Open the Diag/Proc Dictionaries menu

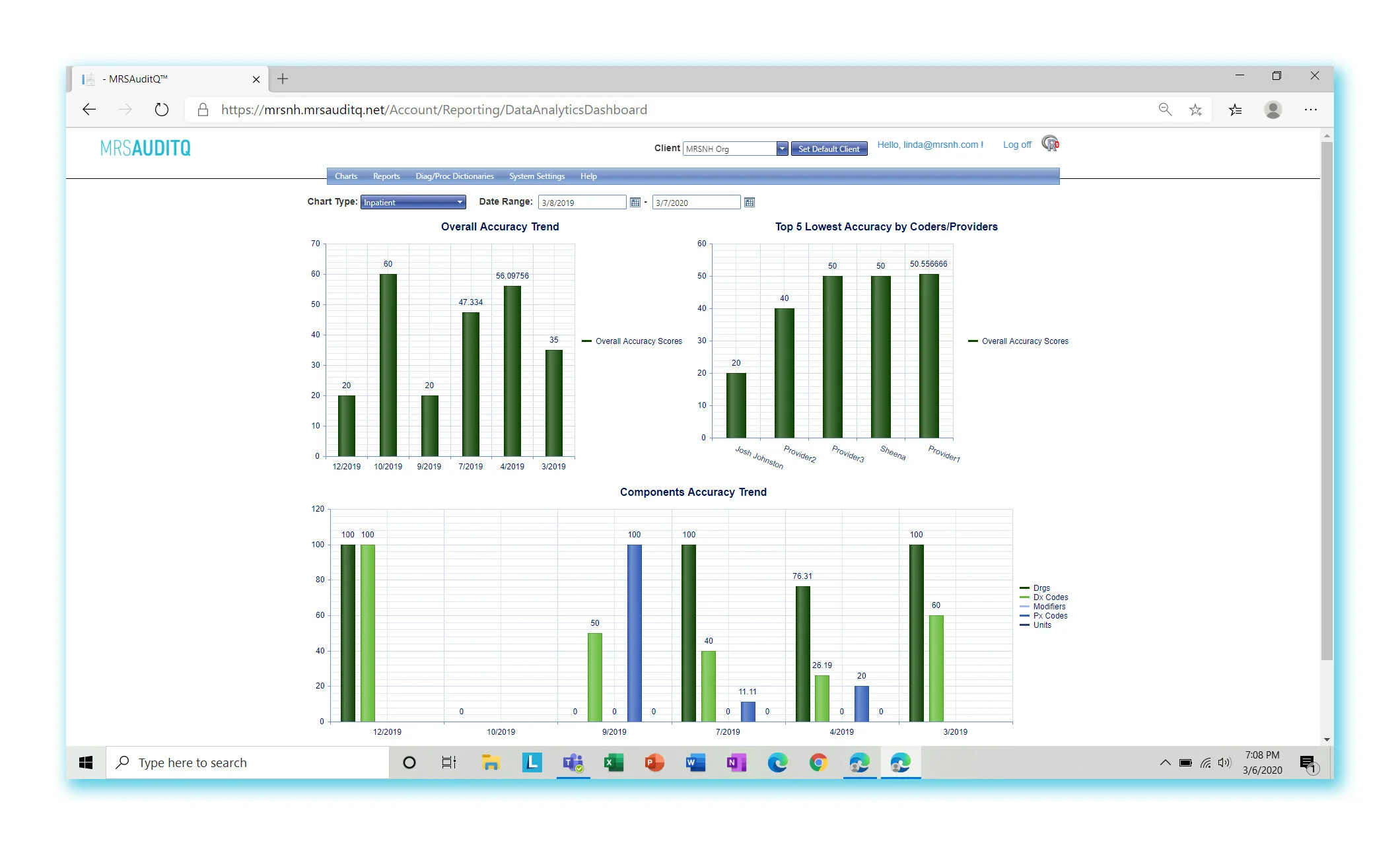coord(454,176)
